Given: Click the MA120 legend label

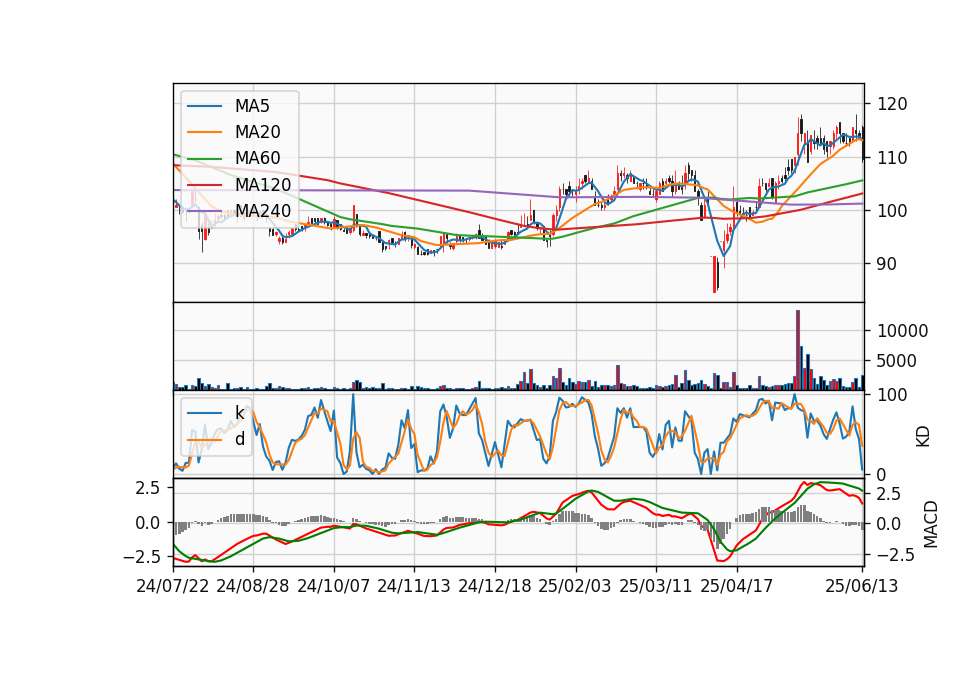Looking at the screenshot, I should tap(263, 184).
